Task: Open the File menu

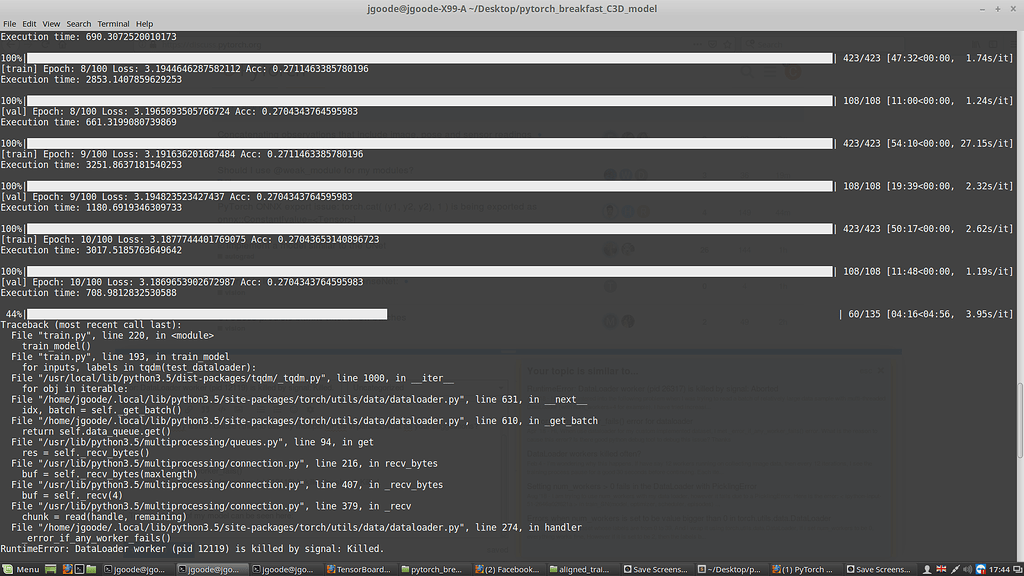Action: [x=9, y=23]
